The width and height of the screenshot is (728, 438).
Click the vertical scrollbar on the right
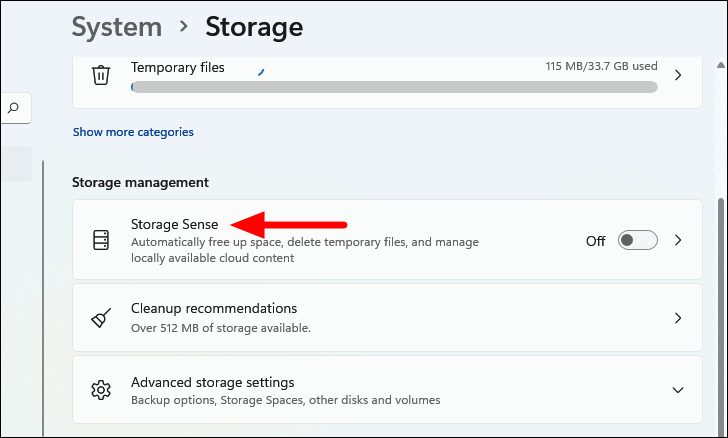(722, 300)
